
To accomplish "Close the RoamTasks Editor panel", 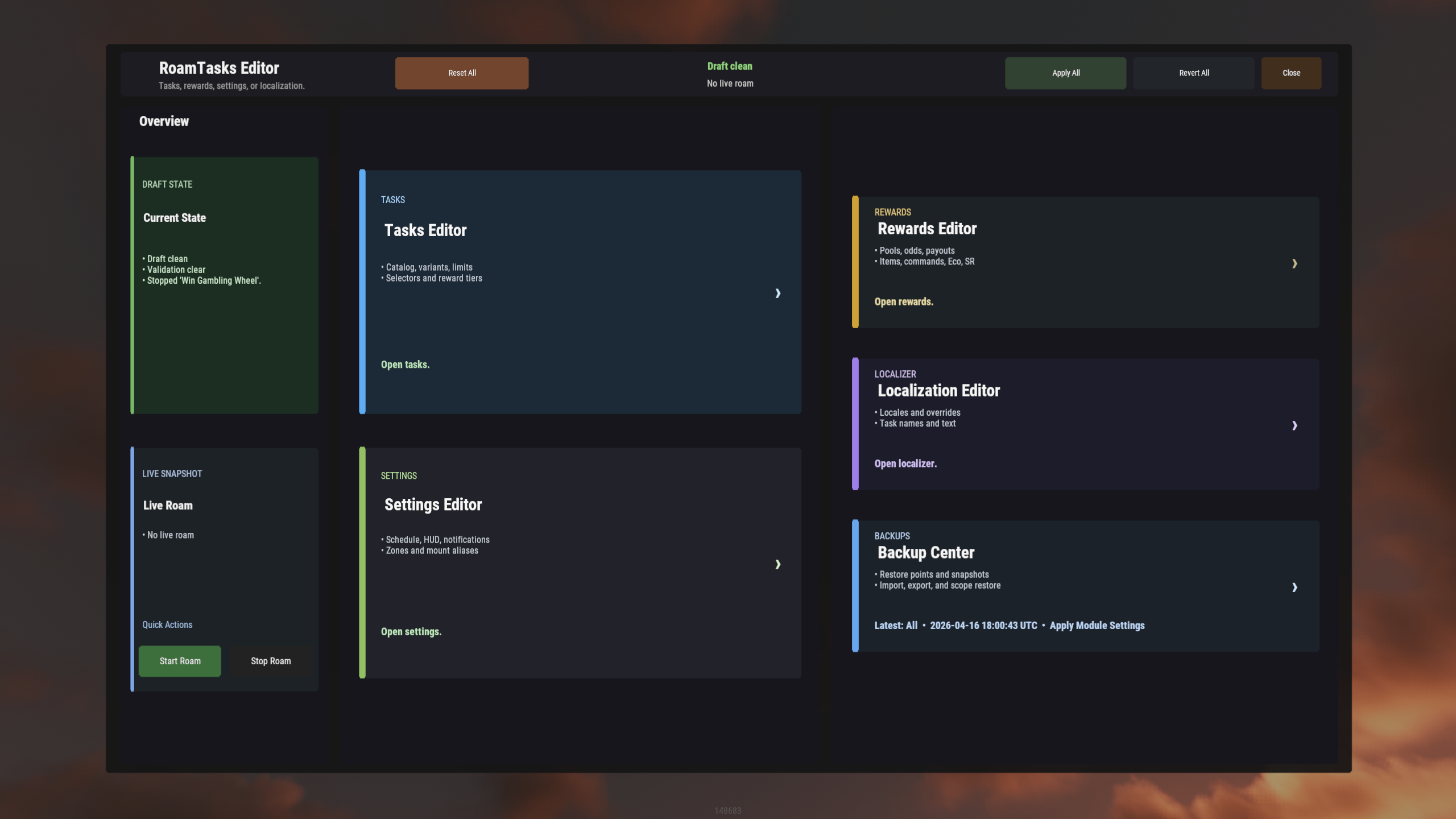I will [x=1290, y=73].
